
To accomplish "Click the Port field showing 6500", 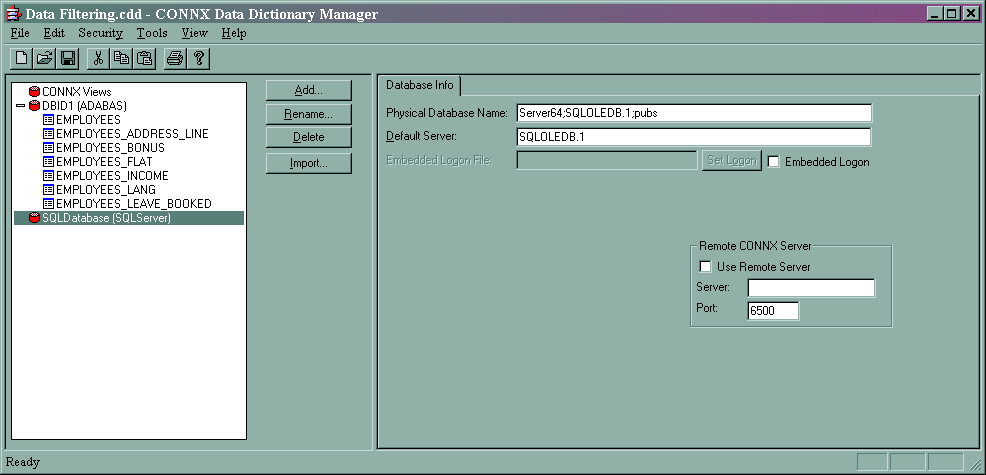I will 773,311.
